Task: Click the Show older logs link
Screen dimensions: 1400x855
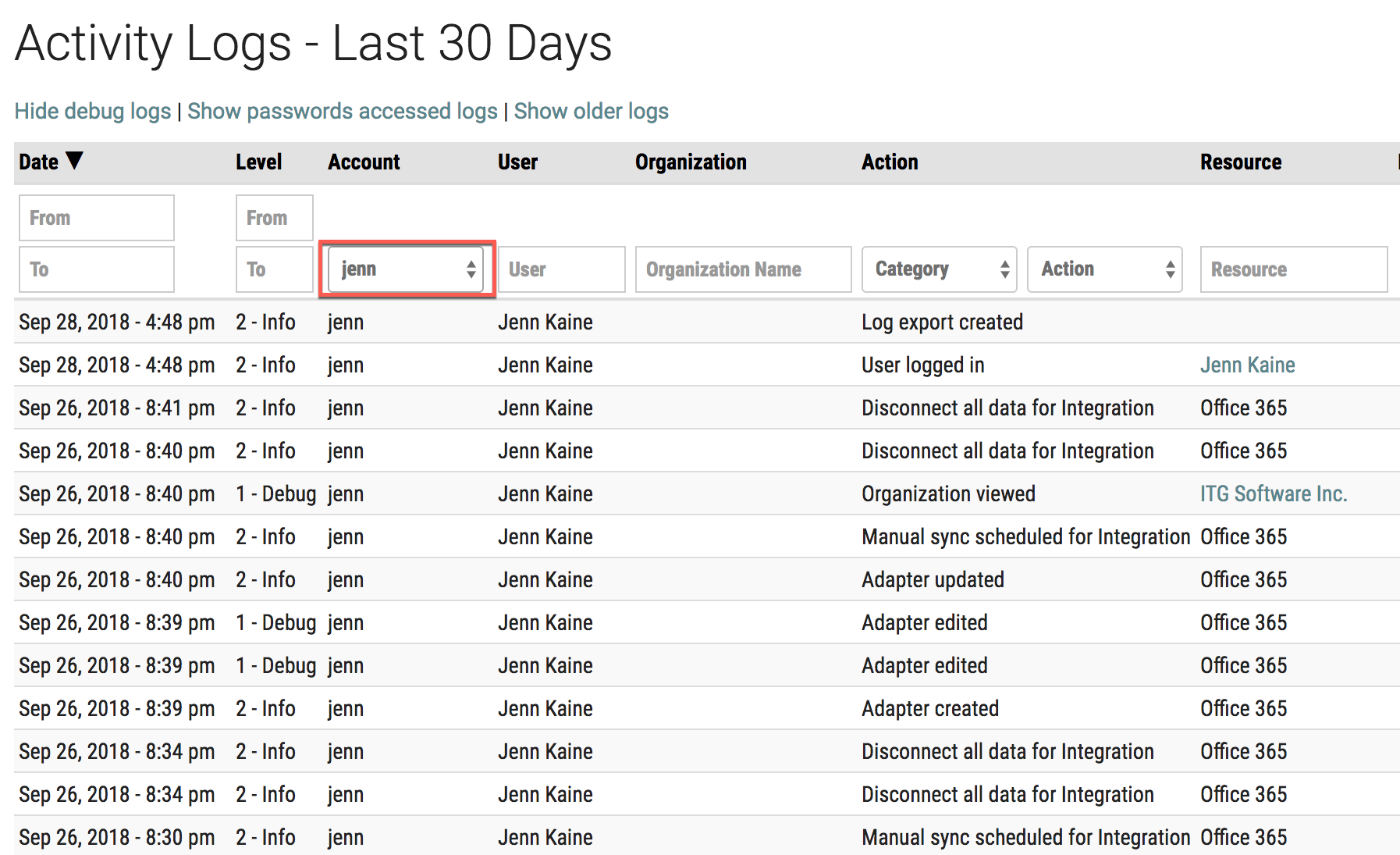Action: coord(591,111)
